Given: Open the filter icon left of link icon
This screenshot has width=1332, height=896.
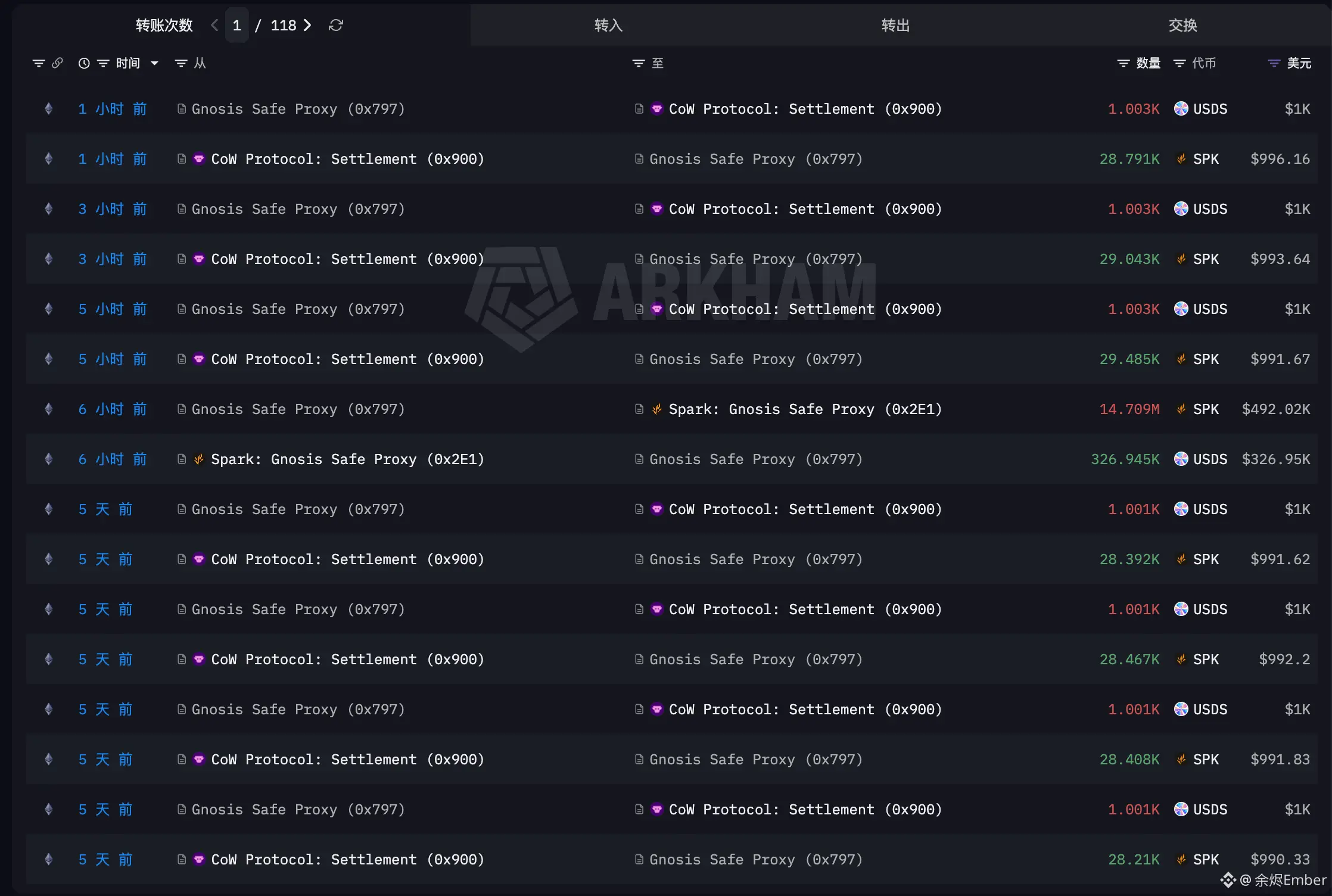Looking at the screenshot, I should [x=39, y=63].
